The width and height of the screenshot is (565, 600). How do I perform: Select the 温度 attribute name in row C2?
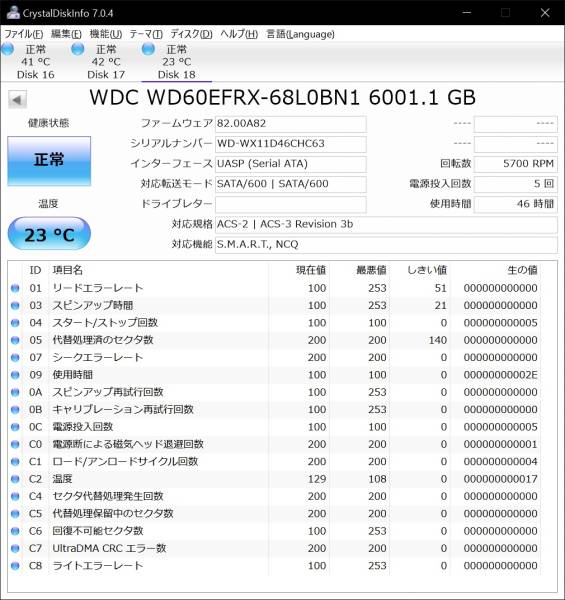coord(62,479)
